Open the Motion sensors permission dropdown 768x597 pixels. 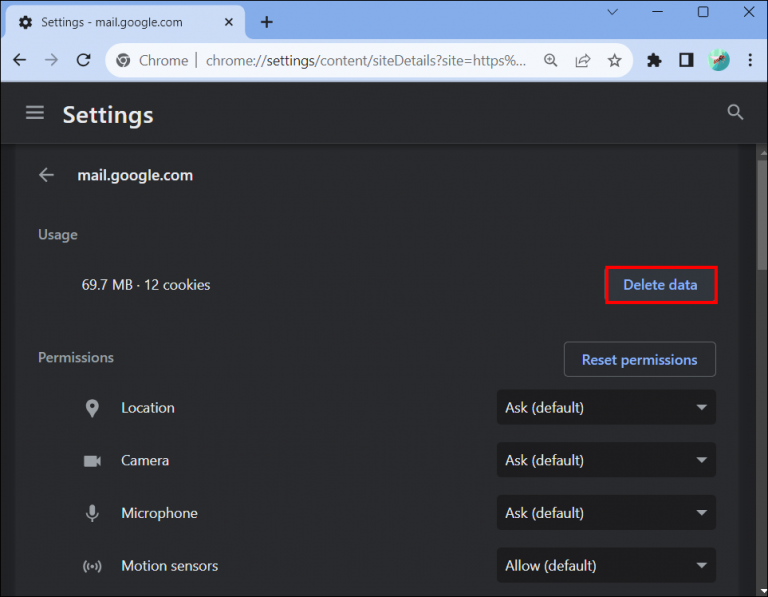(x=606, y=566)
